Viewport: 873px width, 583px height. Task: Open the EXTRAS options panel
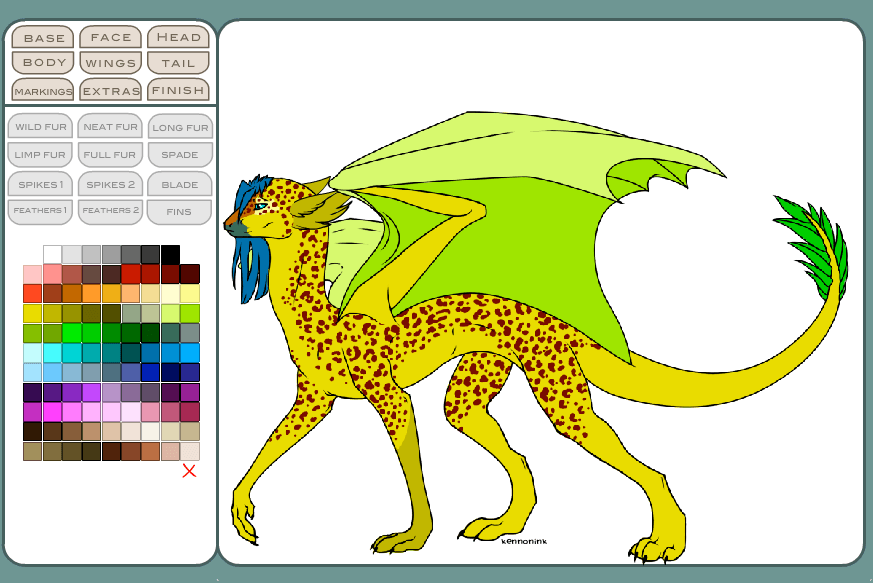tap(110, 90)
